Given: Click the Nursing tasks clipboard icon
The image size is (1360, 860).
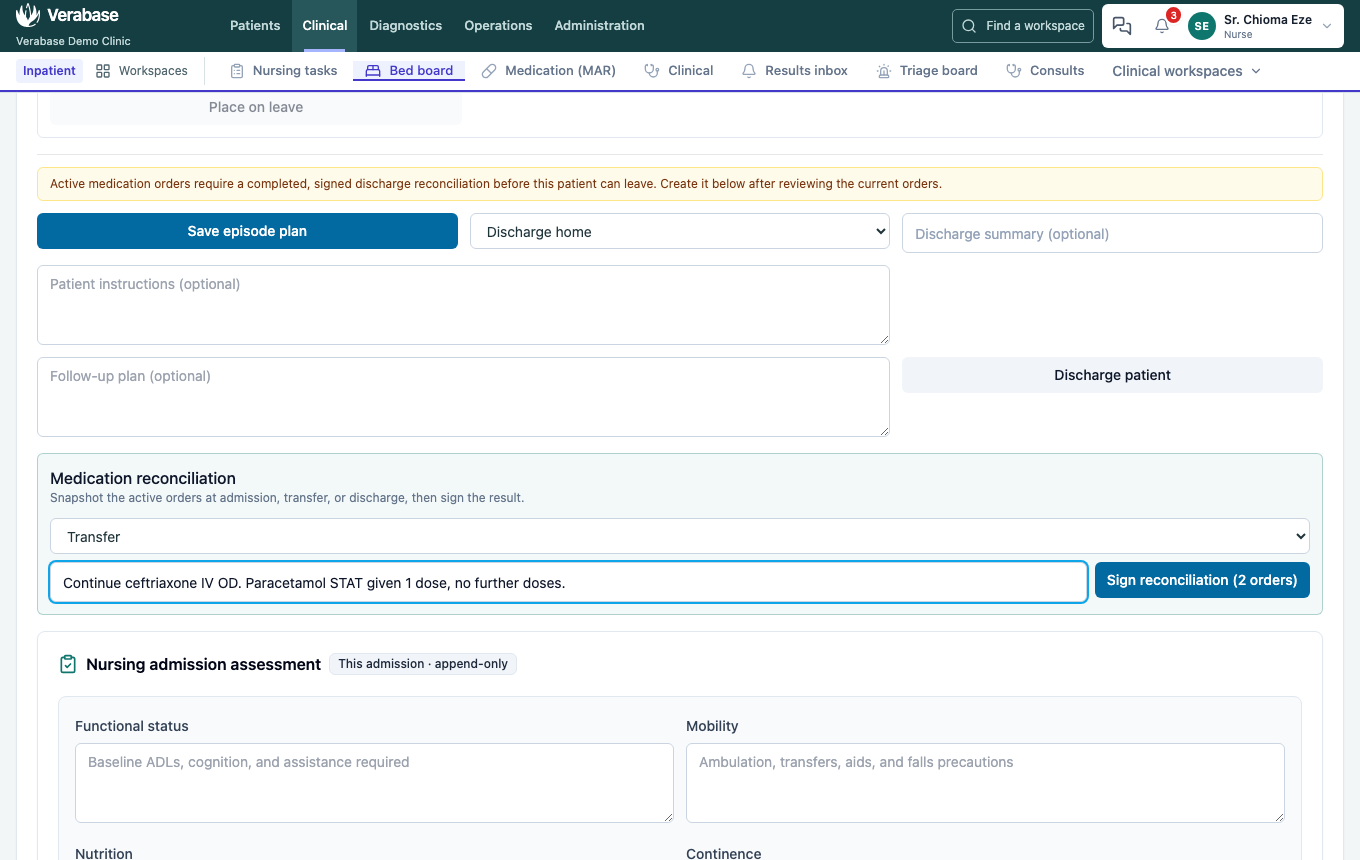Looking at the screenshot, I should click(237, 71).
